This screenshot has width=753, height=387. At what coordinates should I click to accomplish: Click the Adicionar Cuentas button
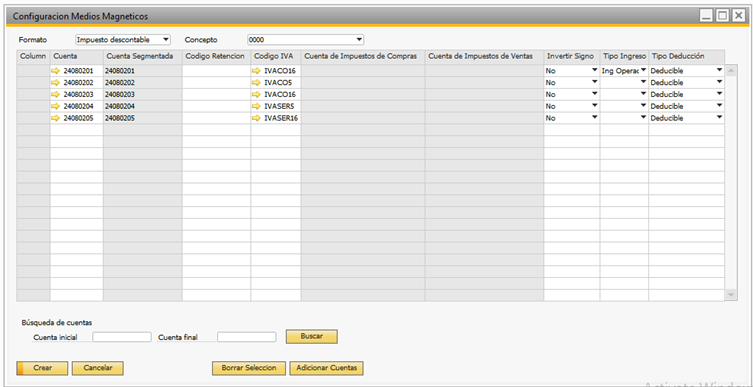tap(327, 368)
